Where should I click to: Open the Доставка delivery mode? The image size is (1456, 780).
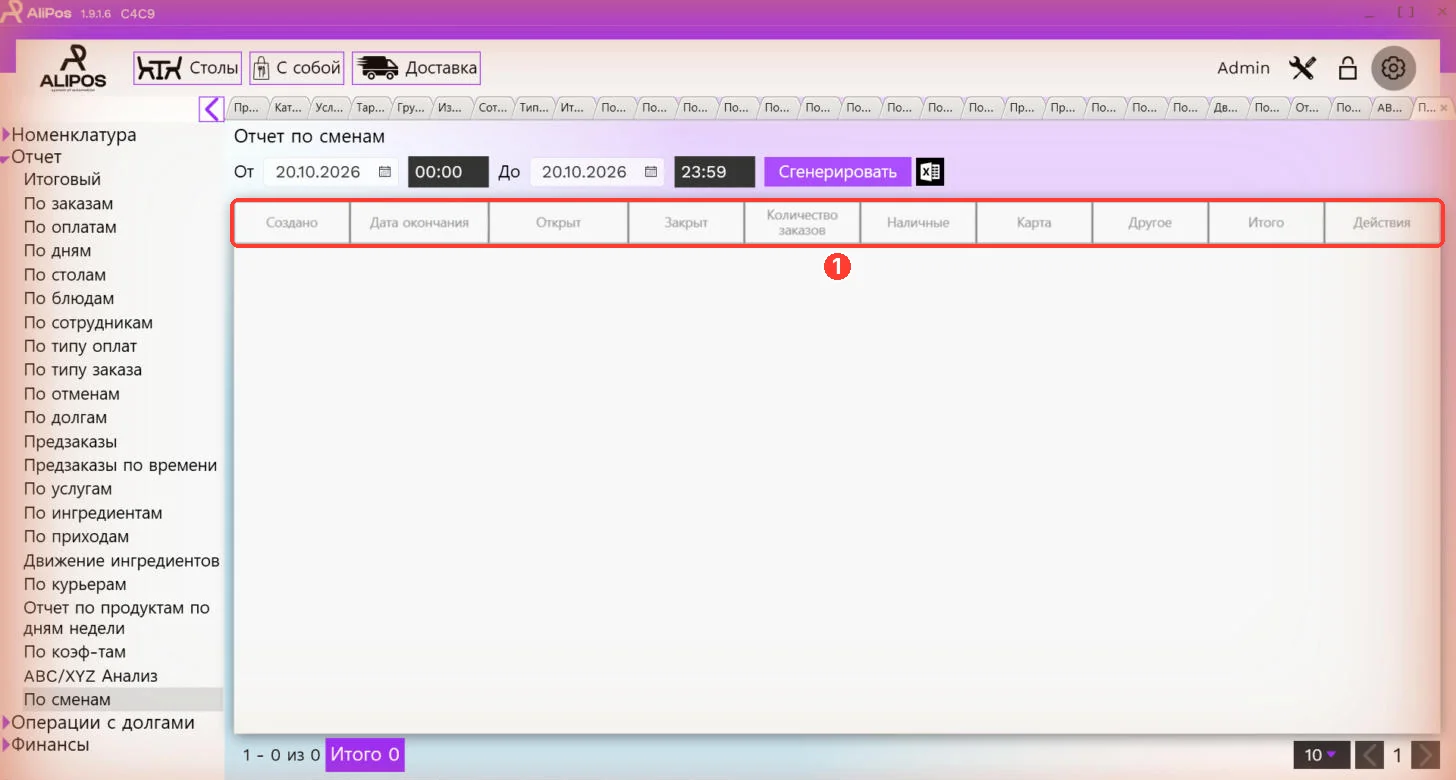point(416,68)
